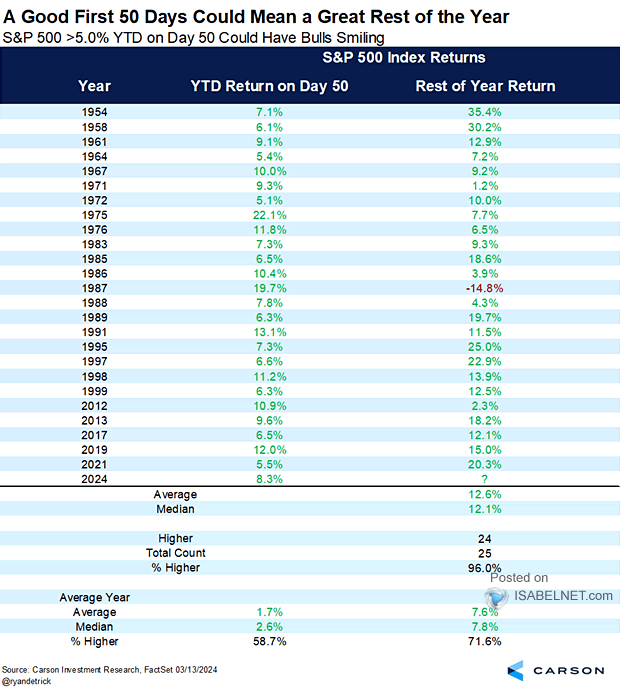Click the 9.6% YTD value for 2013
620x700 pixels.
point(269,421)
